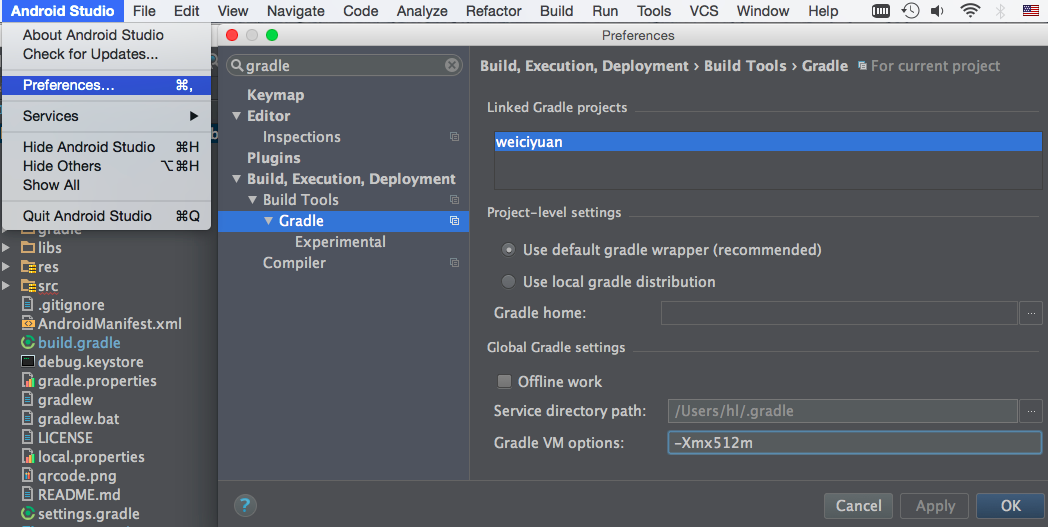Open the Android Studio application menu
The height and width of the screenshot is (527, 1048).
[62, 11]
